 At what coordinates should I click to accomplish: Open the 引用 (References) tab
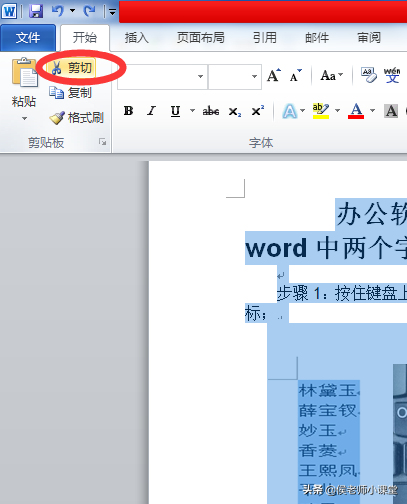(x=265, y=38)
